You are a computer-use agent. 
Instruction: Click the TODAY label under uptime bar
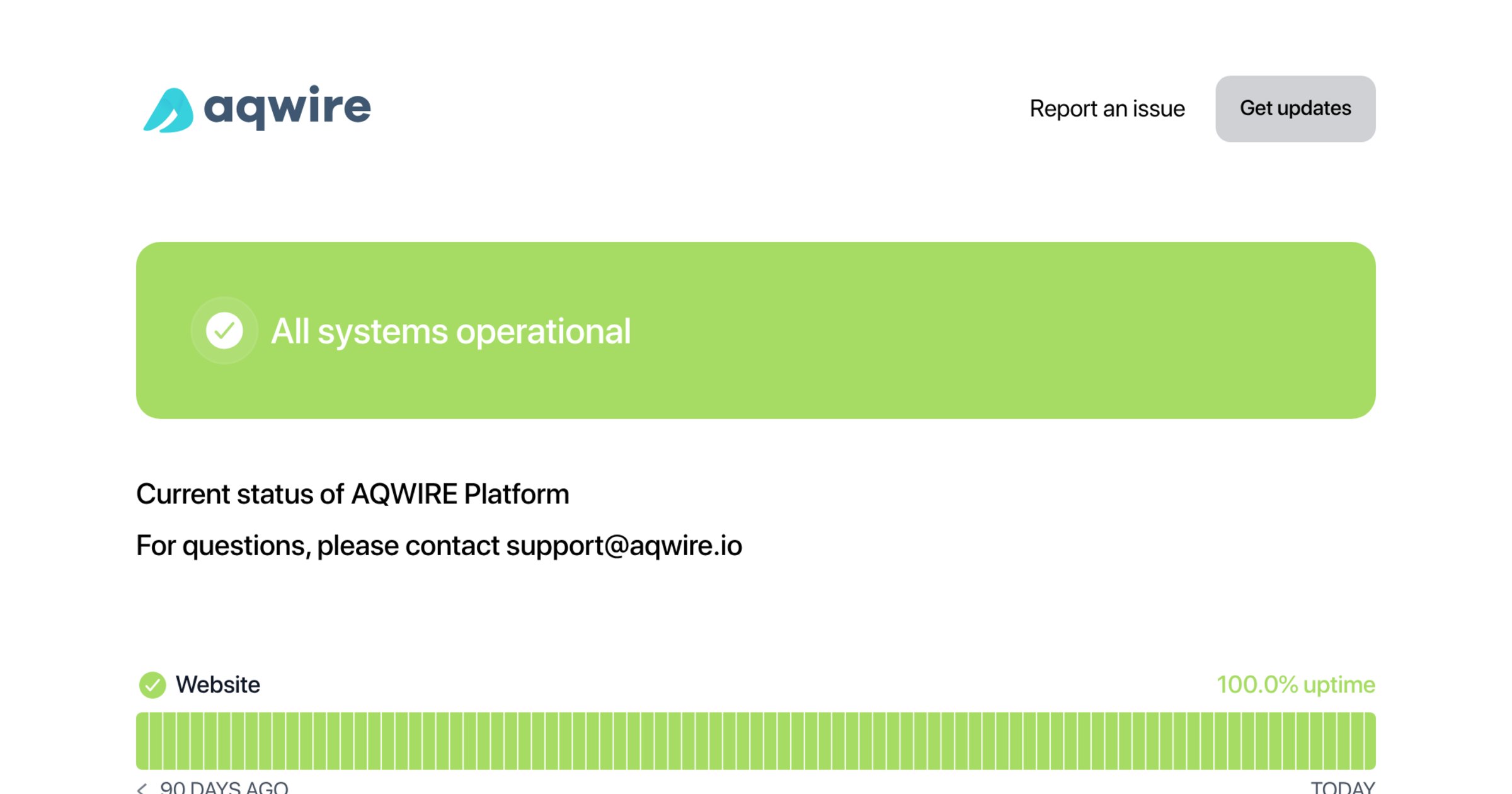click(x=1343, y=788)
